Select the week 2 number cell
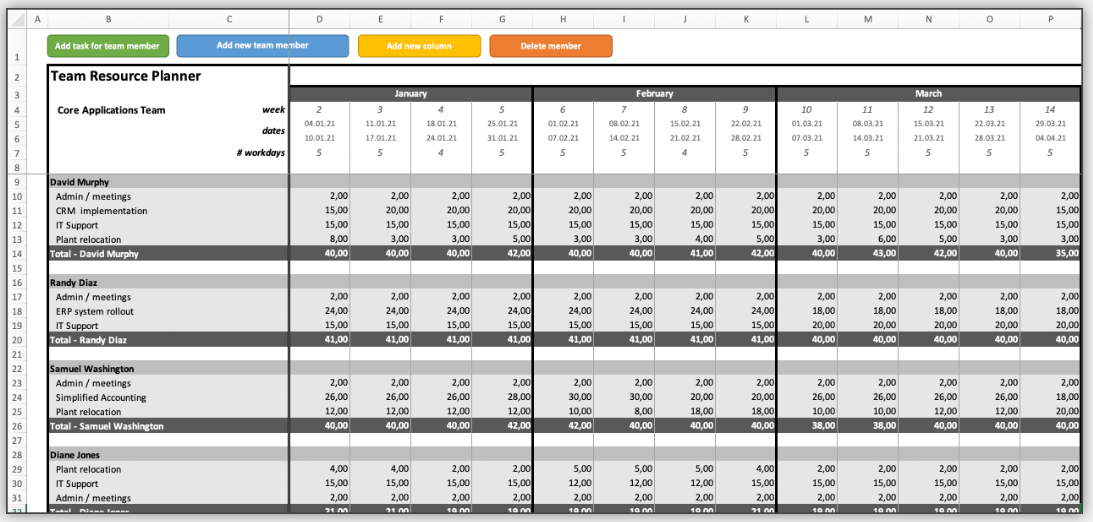Screen dimensions: 1093x522 click(x=319, y=109)
